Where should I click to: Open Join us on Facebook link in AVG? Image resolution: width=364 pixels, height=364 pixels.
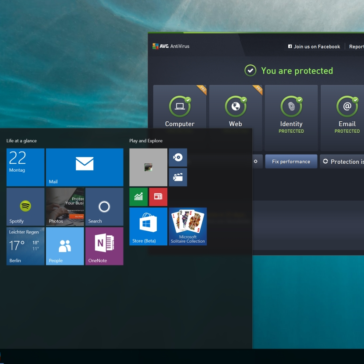[314, 47]
